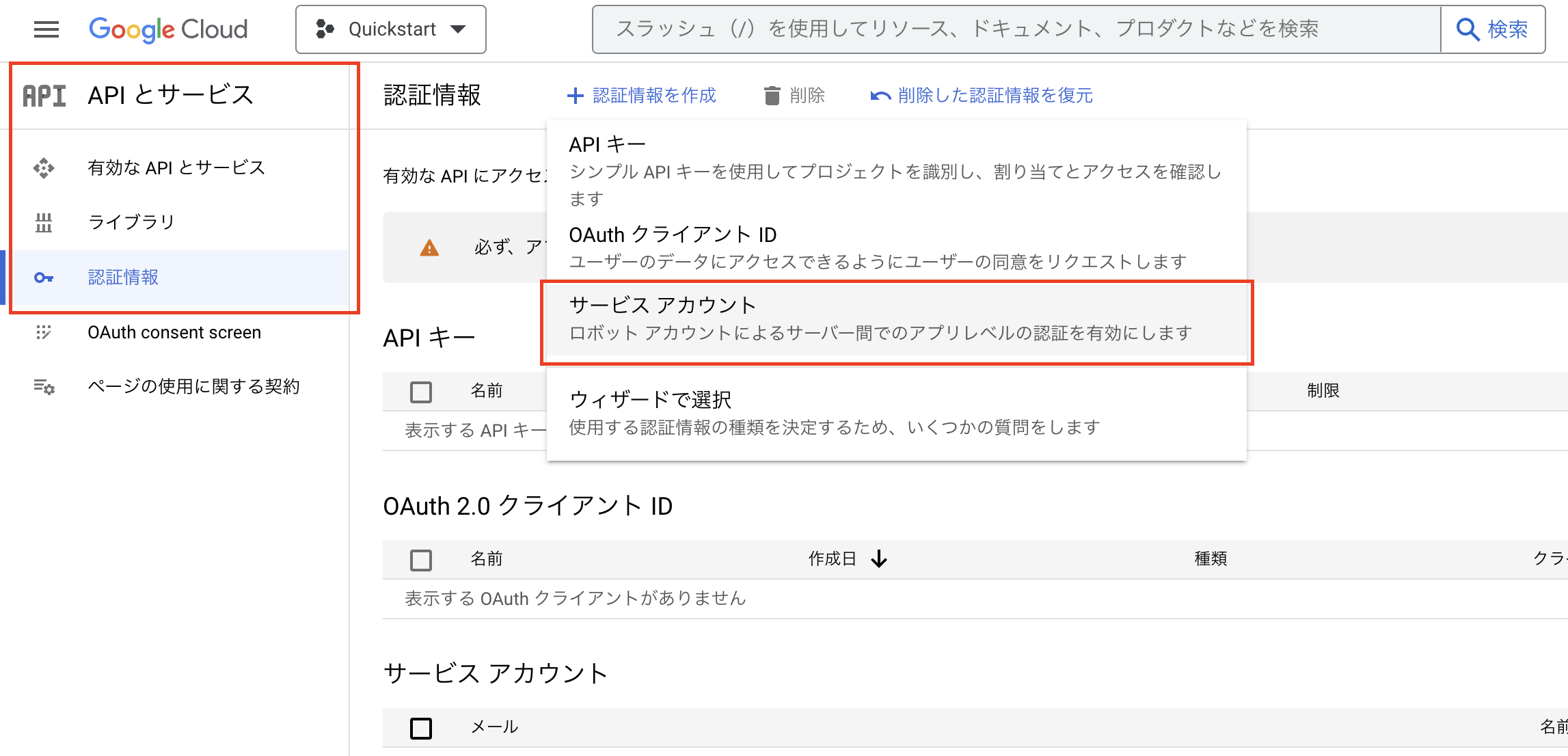Screen dimensions: 1568x756
Task: Click the warning triangle icon
Action: pos(429,248)
